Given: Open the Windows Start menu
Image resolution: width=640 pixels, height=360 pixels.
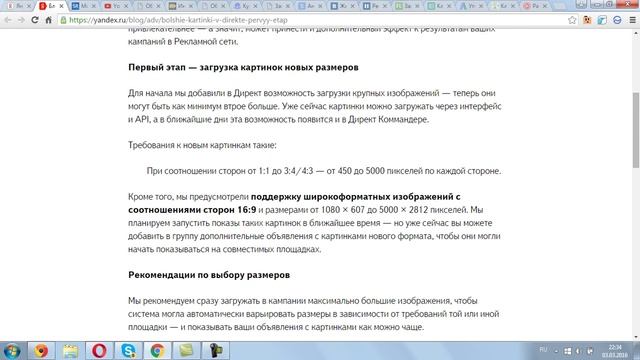Looking at the screenshot, I should tap(12, 351).
